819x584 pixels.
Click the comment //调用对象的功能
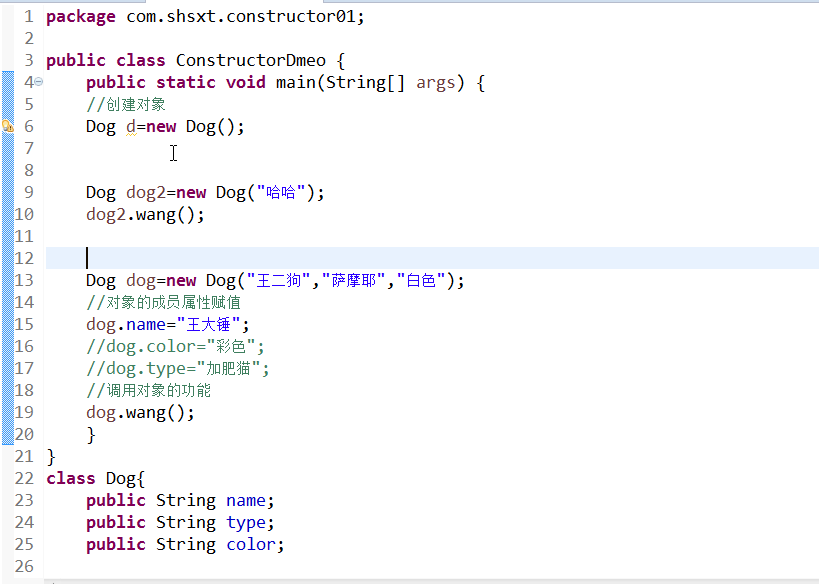coord(149,391)
